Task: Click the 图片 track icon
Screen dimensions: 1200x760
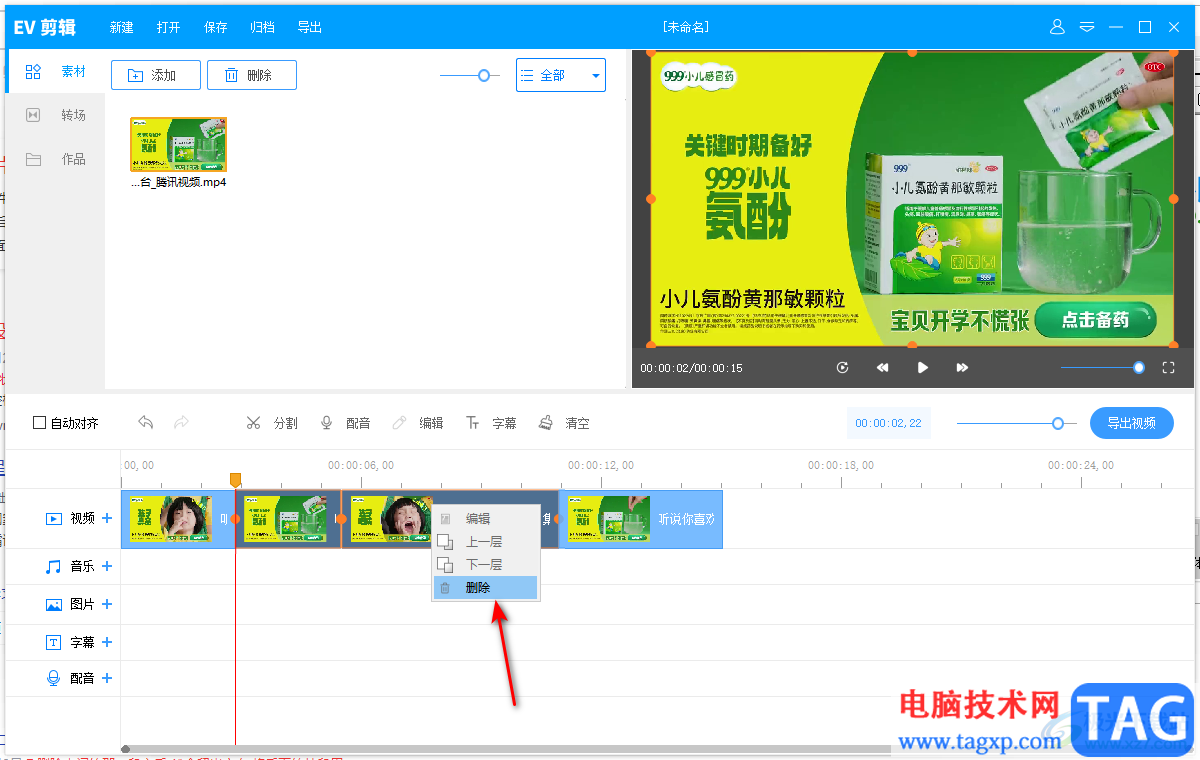Action: pyautogui.click(x=54, y=604)
